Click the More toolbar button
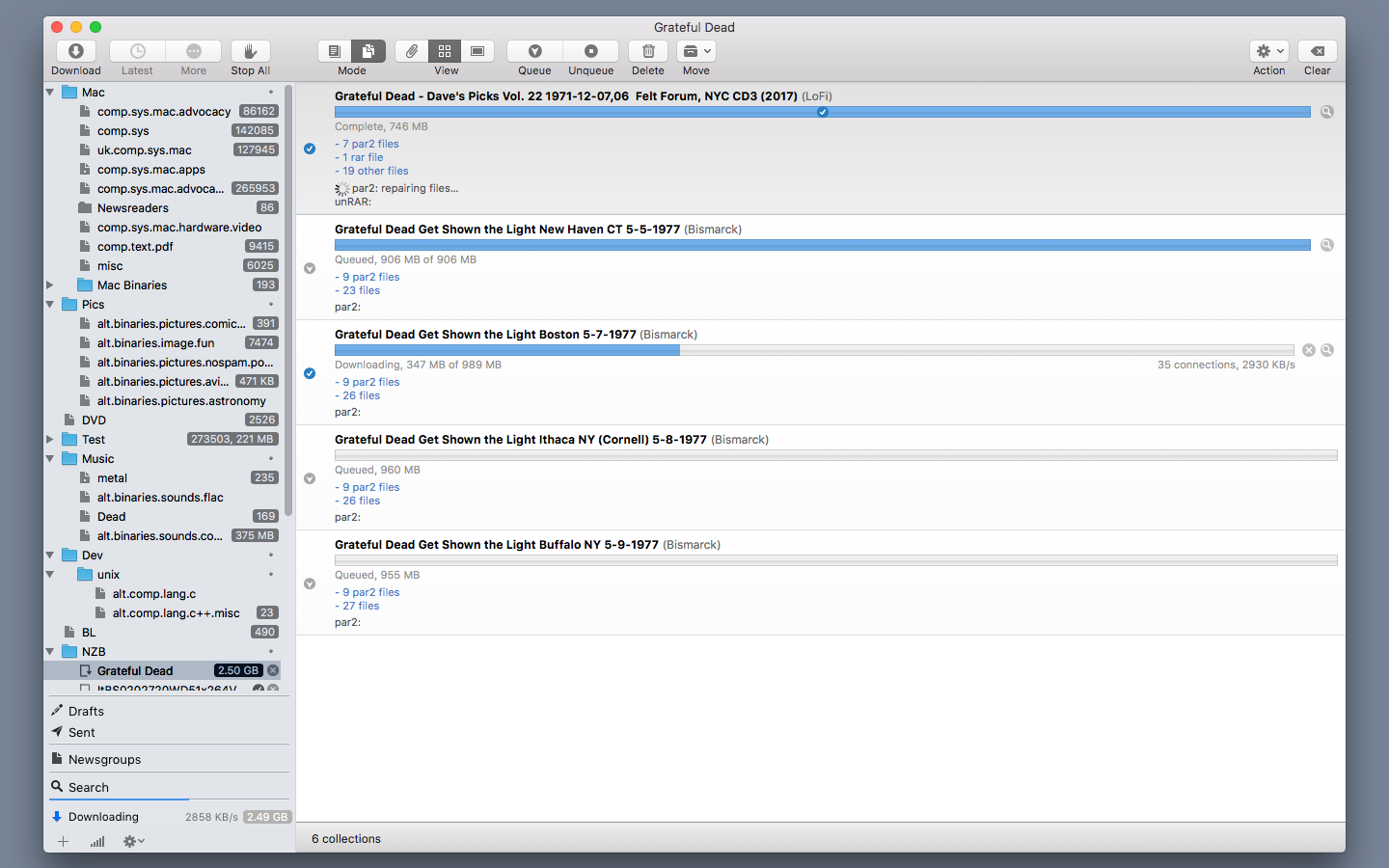The width and height of the screenshot is (1389, 868). tap(194, 51)
